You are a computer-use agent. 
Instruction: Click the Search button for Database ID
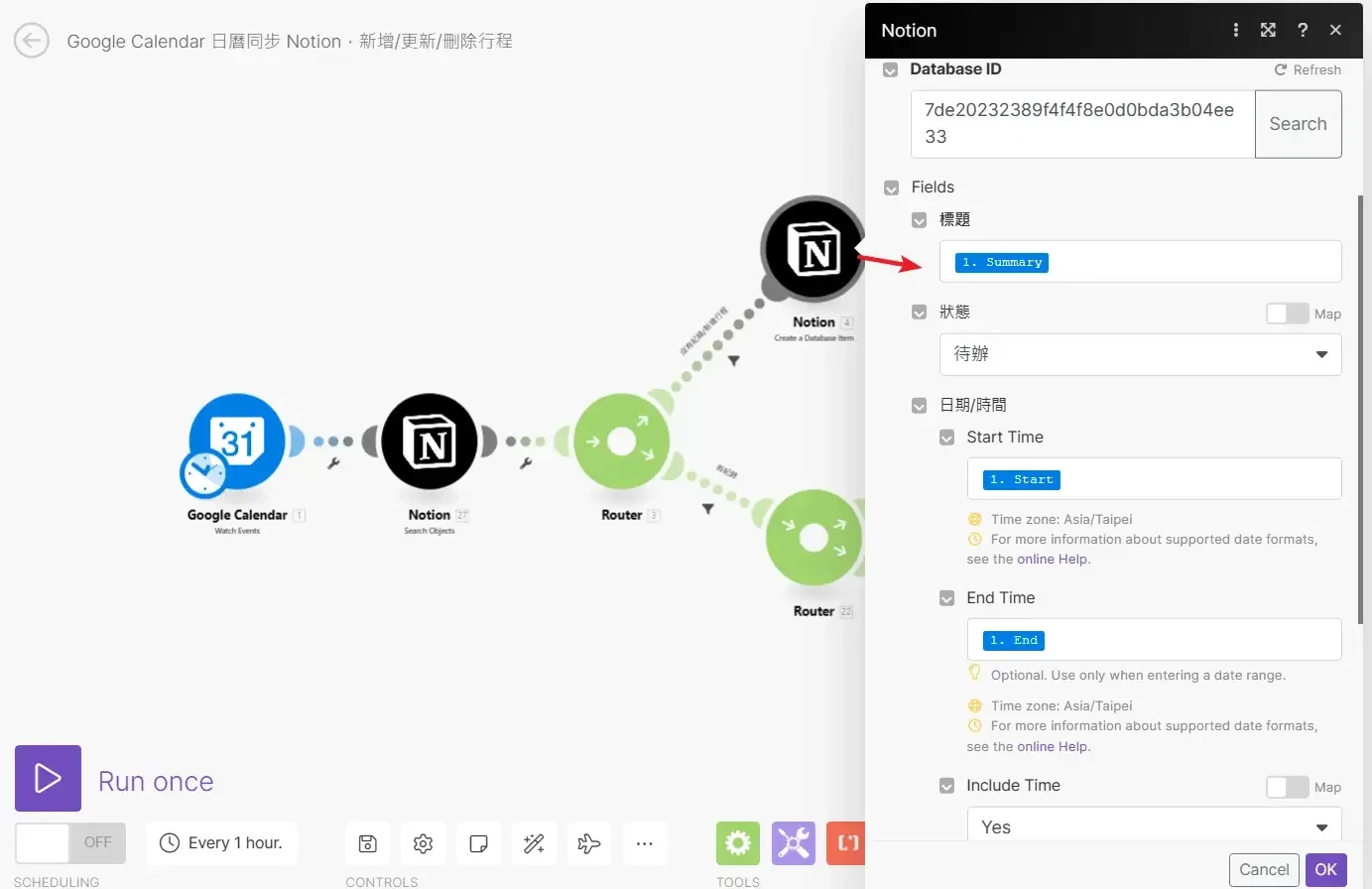[x=1298, y=124]
